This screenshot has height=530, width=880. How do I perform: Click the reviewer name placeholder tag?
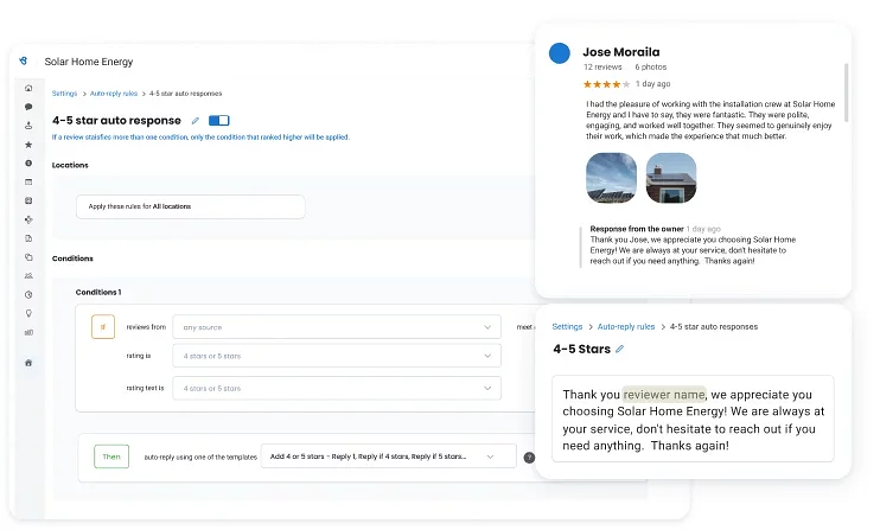[x=664, y=395]
